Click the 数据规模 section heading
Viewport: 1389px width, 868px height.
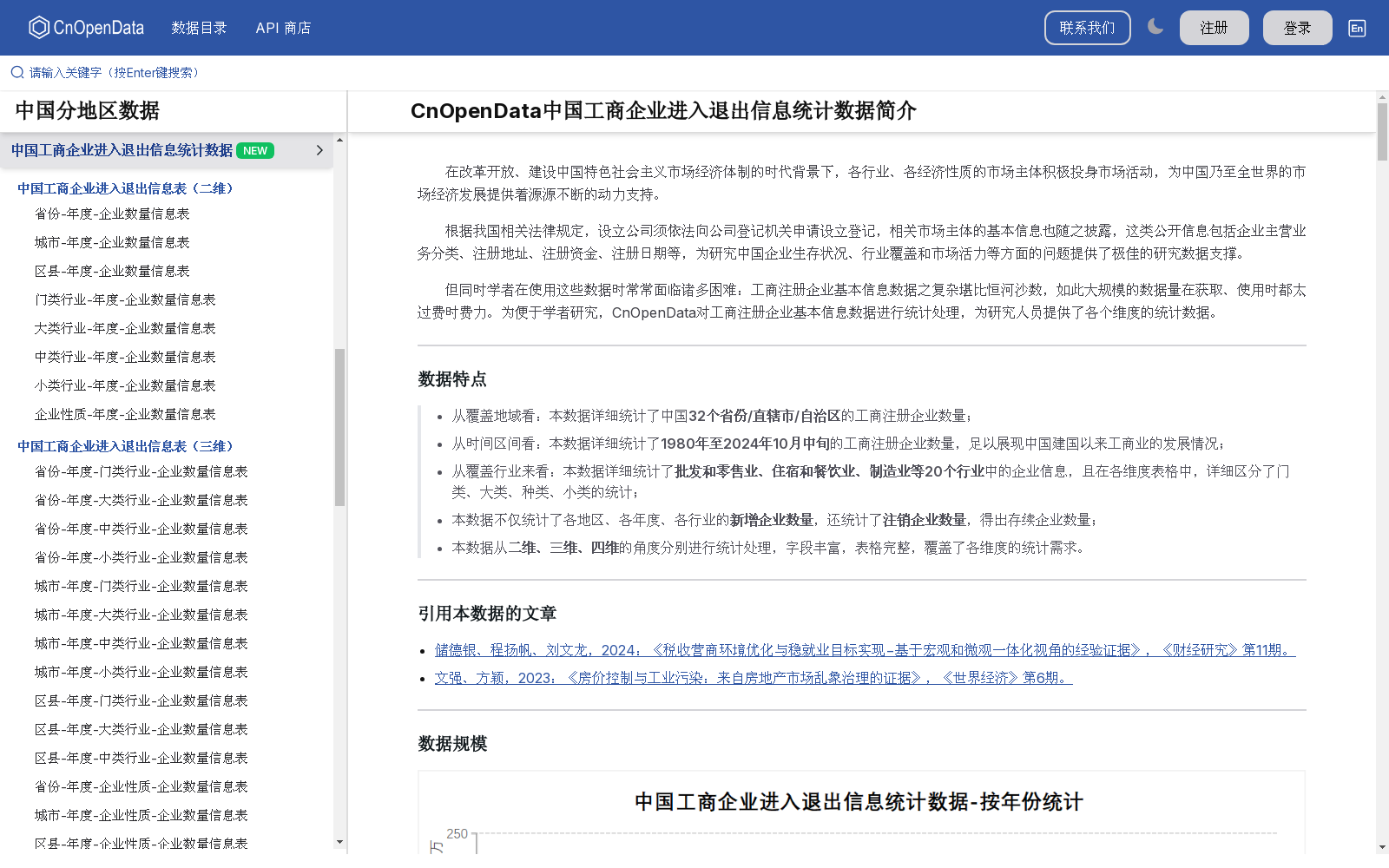pos(452,744)
